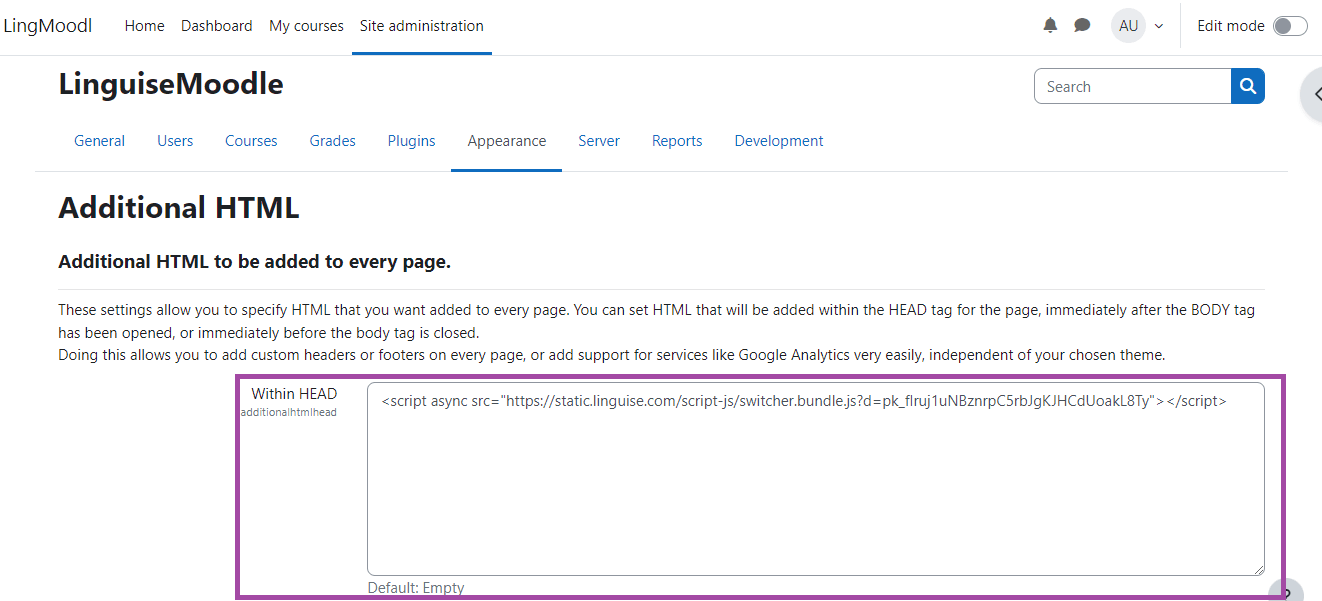Click the Edit mode label
Image resolution: width=1322 pixels, height=601 pixels.
pyautogui.click(x=1231, y=26)
